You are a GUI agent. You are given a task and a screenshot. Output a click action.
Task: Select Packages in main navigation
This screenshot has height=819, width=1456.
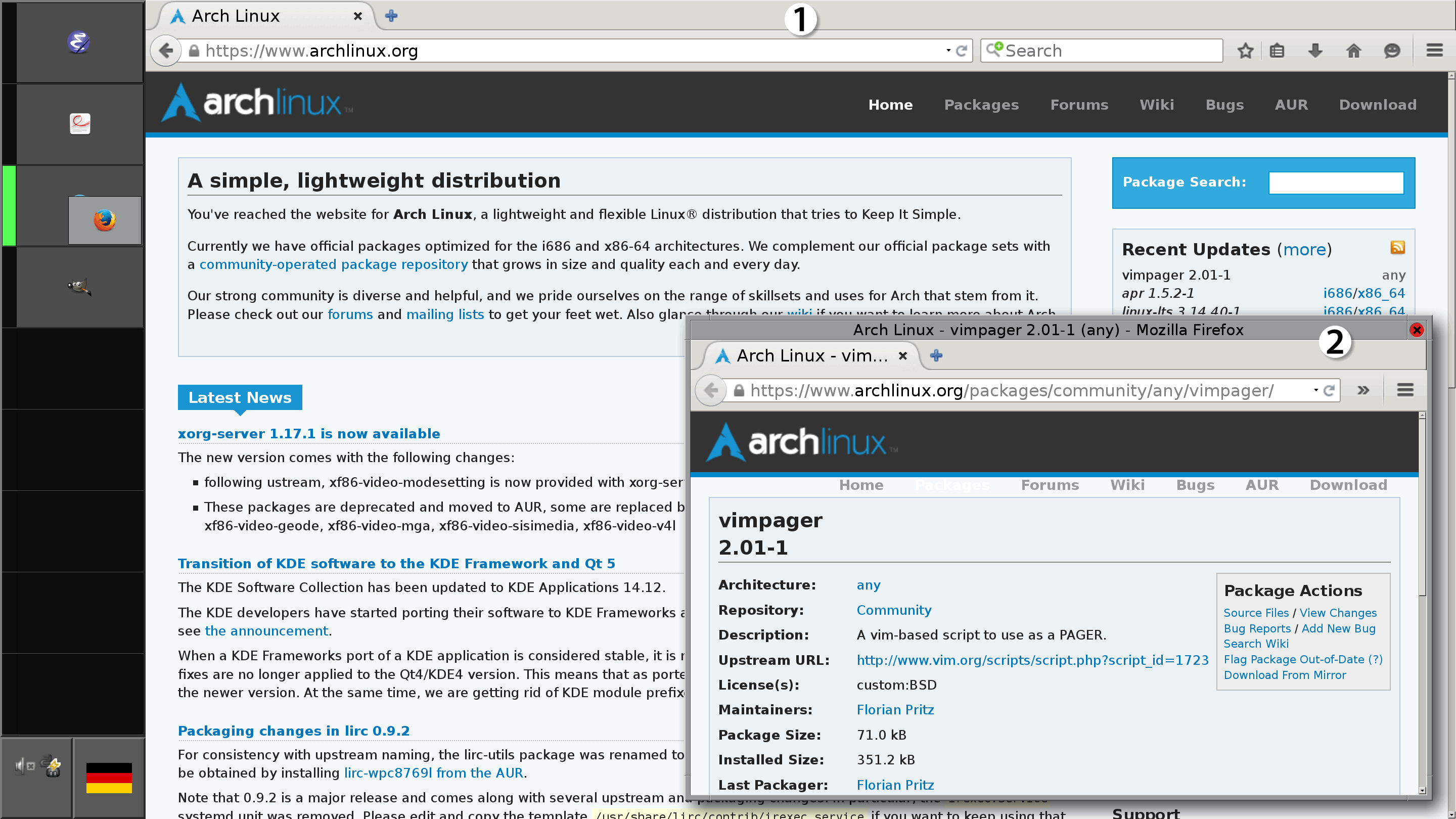point(981,105)
